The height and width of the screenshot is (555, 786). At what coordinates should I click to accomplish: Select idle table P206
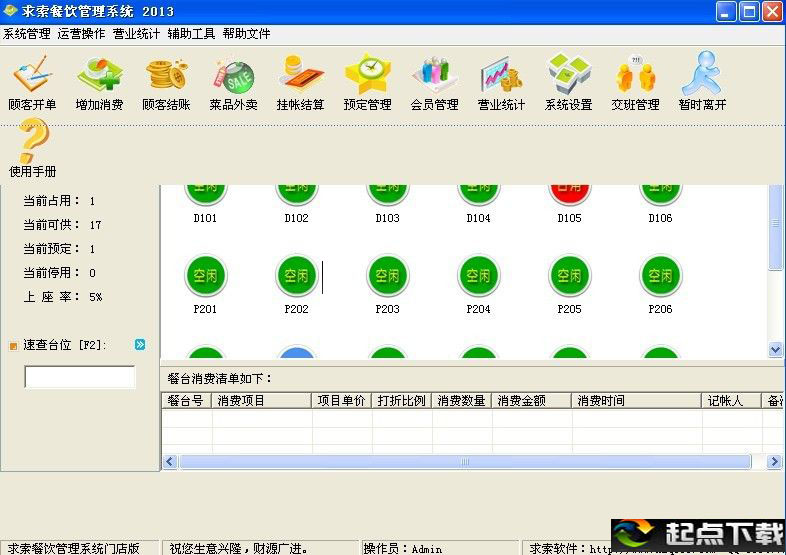click(661, 275)
